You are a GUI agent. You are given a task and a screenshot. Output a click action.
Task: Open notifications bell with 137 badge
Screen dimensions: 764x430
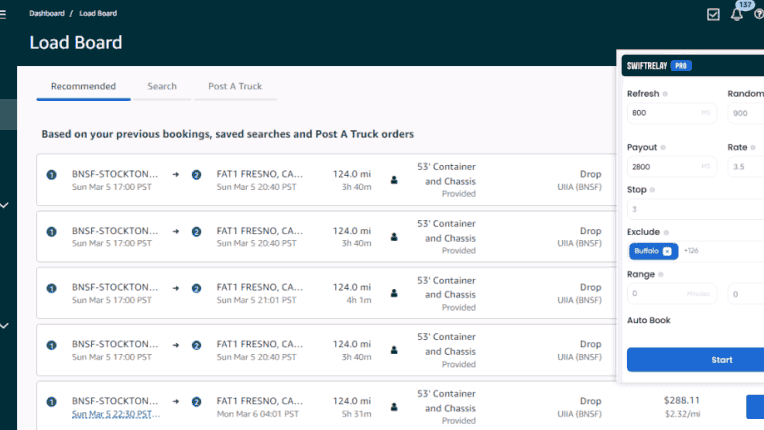pos(737,13)
